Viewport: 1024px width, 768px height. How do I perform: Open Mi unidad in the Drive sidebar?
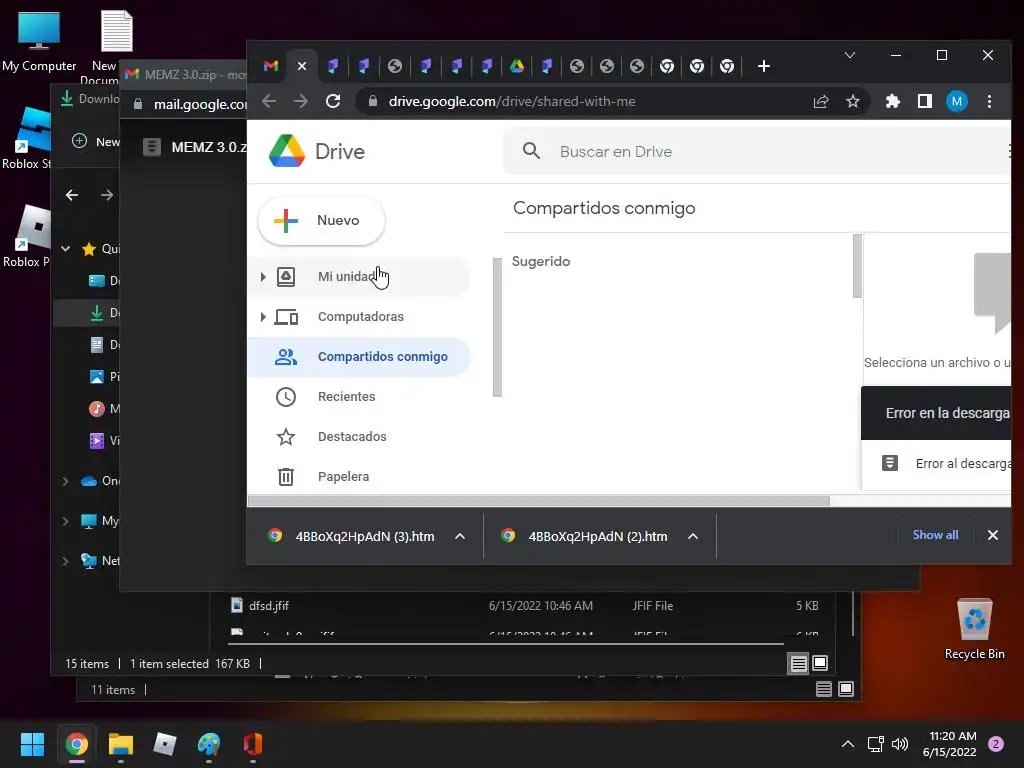[359, 277]
